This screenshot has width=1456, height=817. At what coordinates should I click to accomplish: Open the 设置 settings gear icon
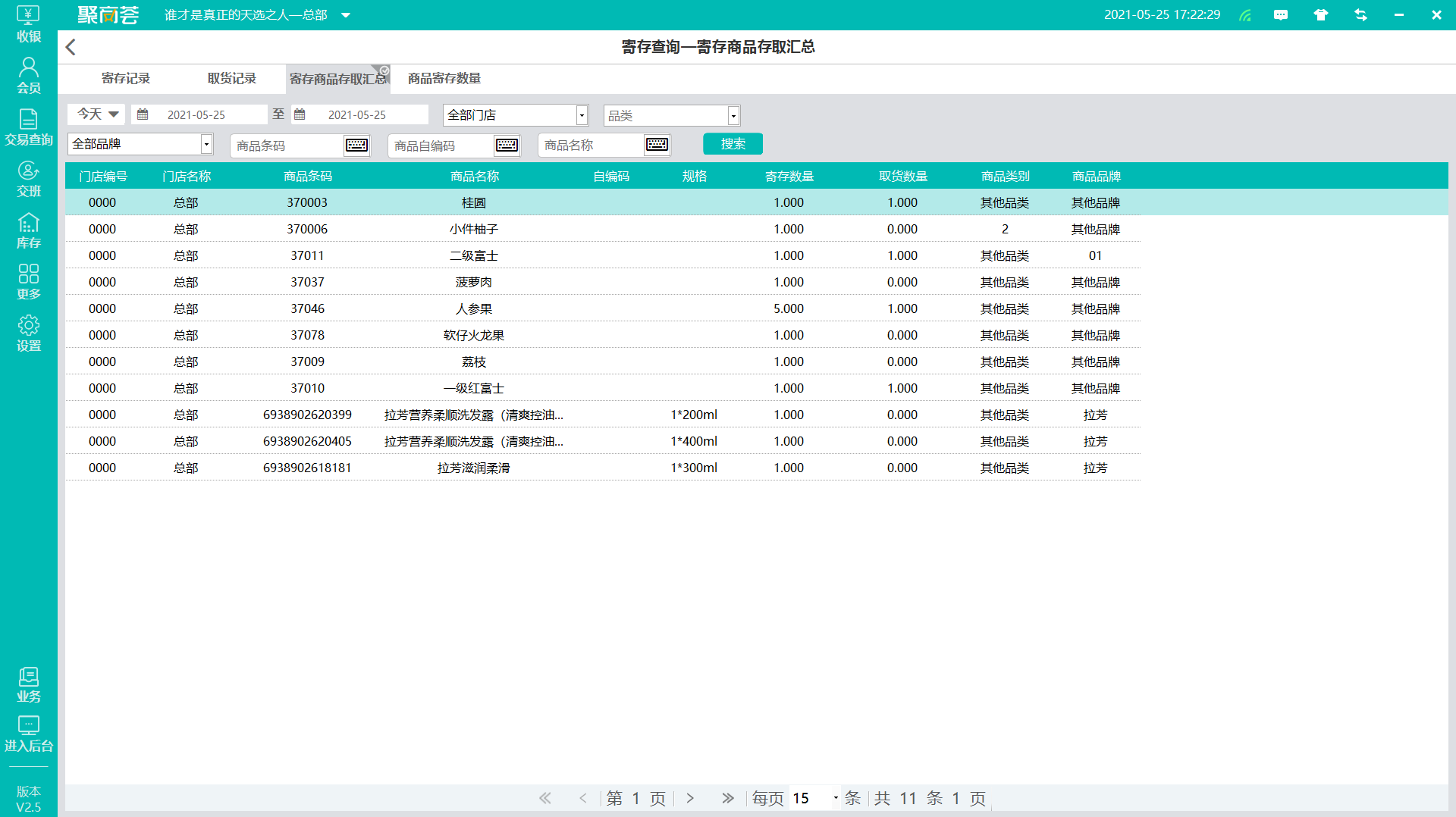(x=28, y=333)
